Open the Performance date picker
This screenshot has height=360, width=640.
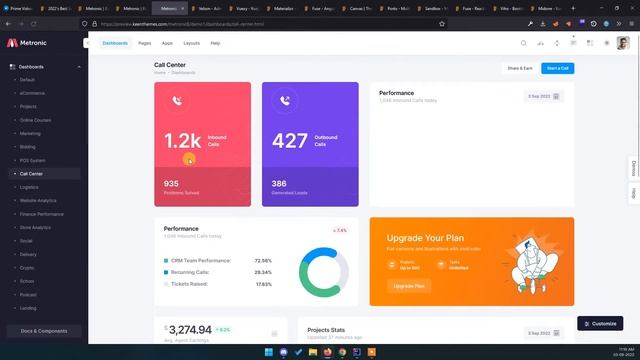(x=544, y=96)
